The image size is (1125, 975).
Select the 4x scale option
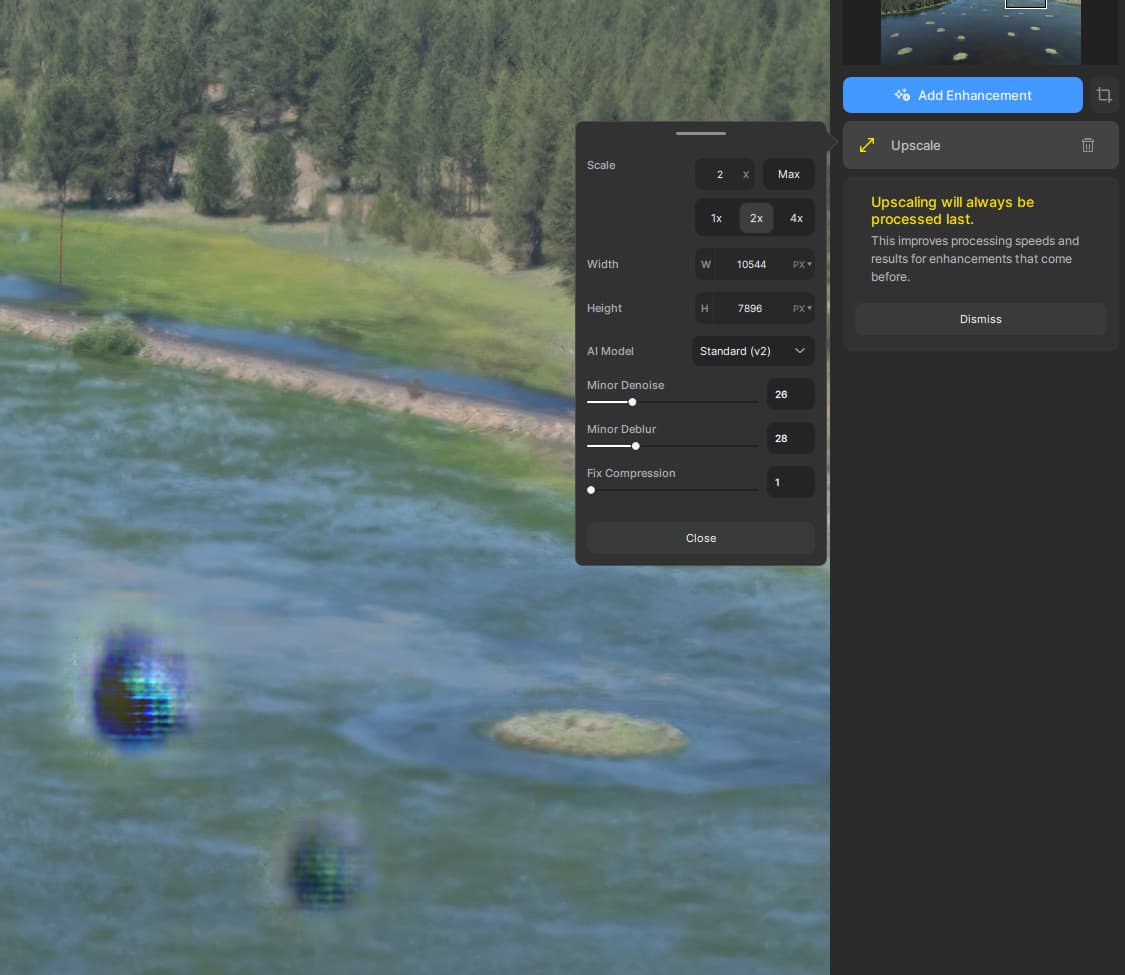pyautogui.click(x=796, y=218)
